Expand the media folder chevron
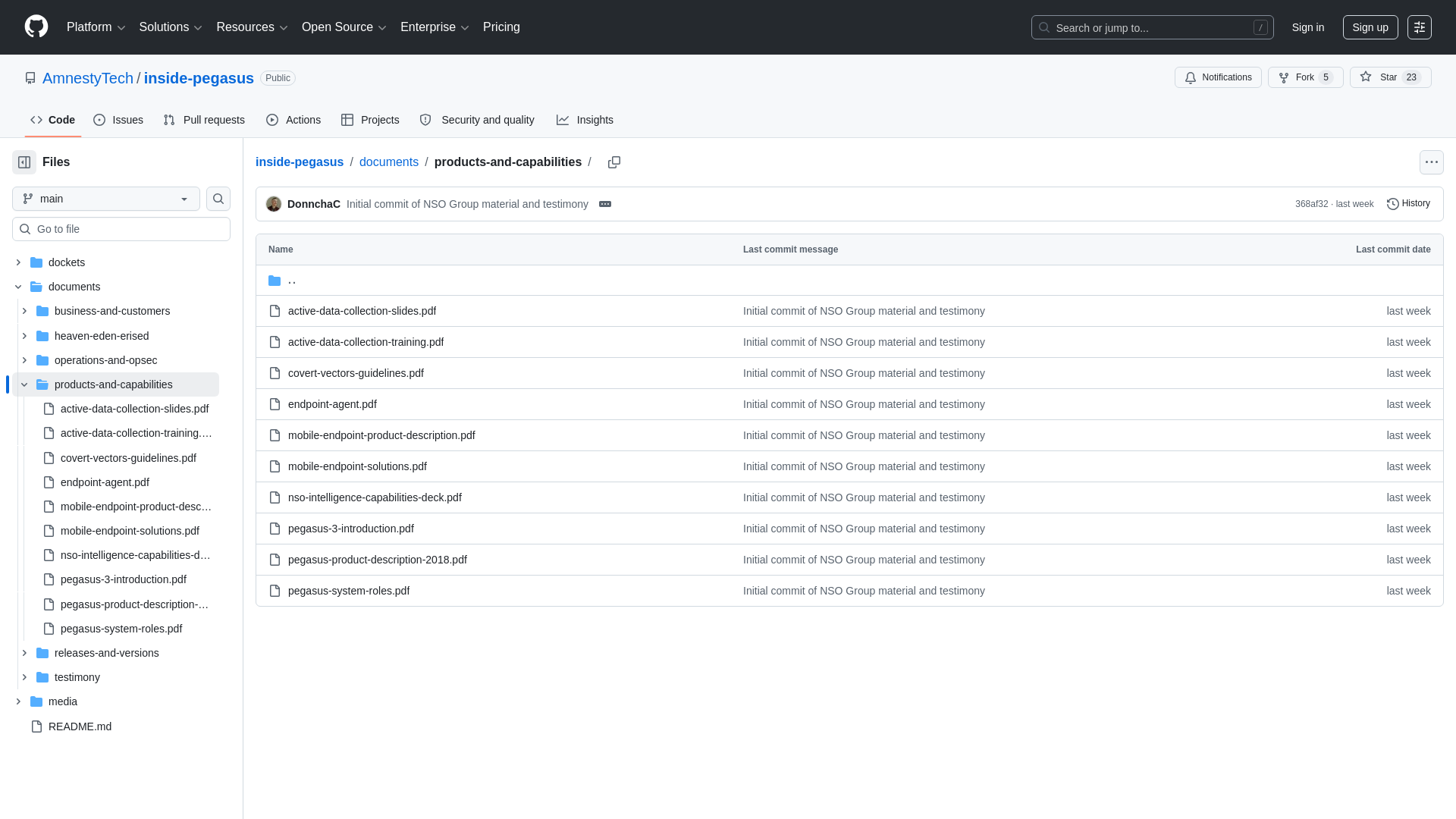 (x=18, y=701)
